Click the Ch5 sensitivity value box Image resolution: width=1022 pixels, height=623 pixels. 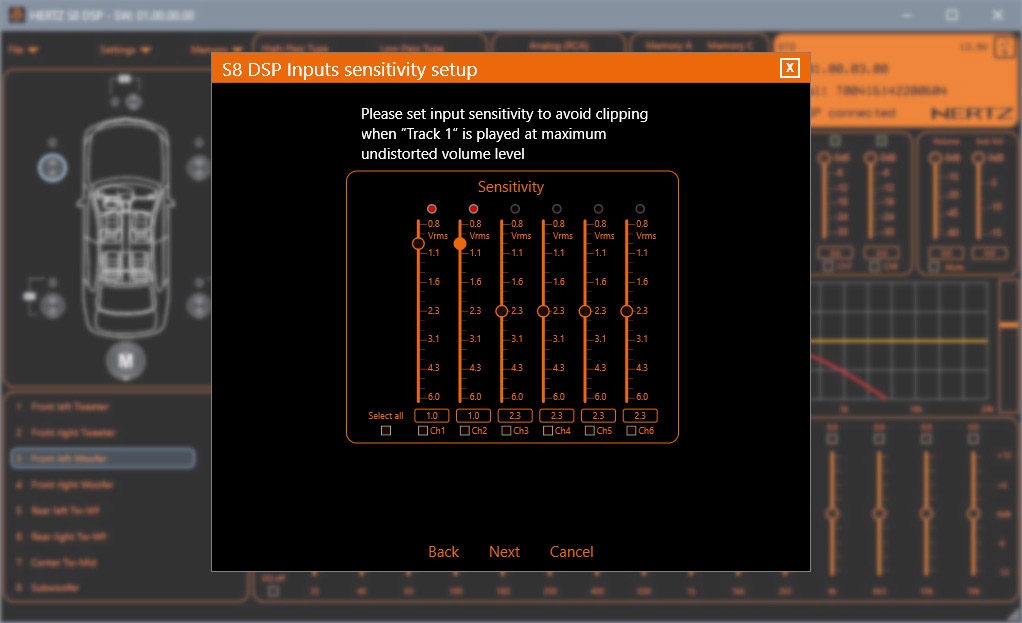pyautogui.click(x=598, y=415)
